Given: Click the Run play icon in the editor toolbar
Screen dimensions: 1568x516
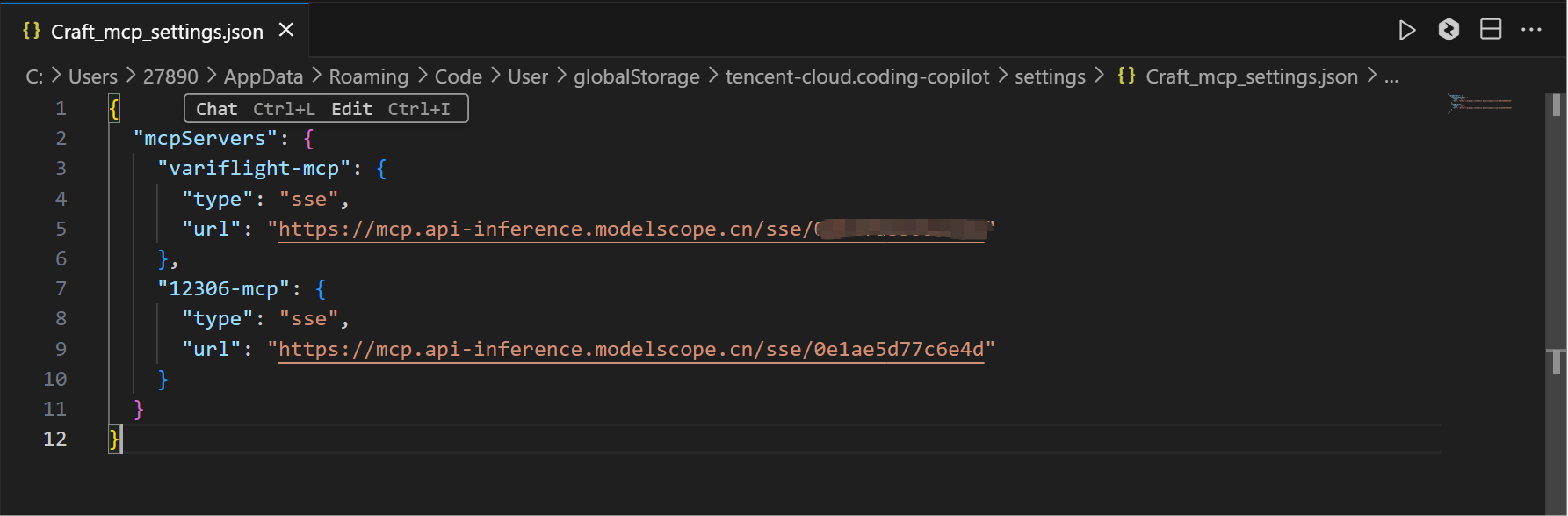Looking at the screenshot, I should point(1406,31).
